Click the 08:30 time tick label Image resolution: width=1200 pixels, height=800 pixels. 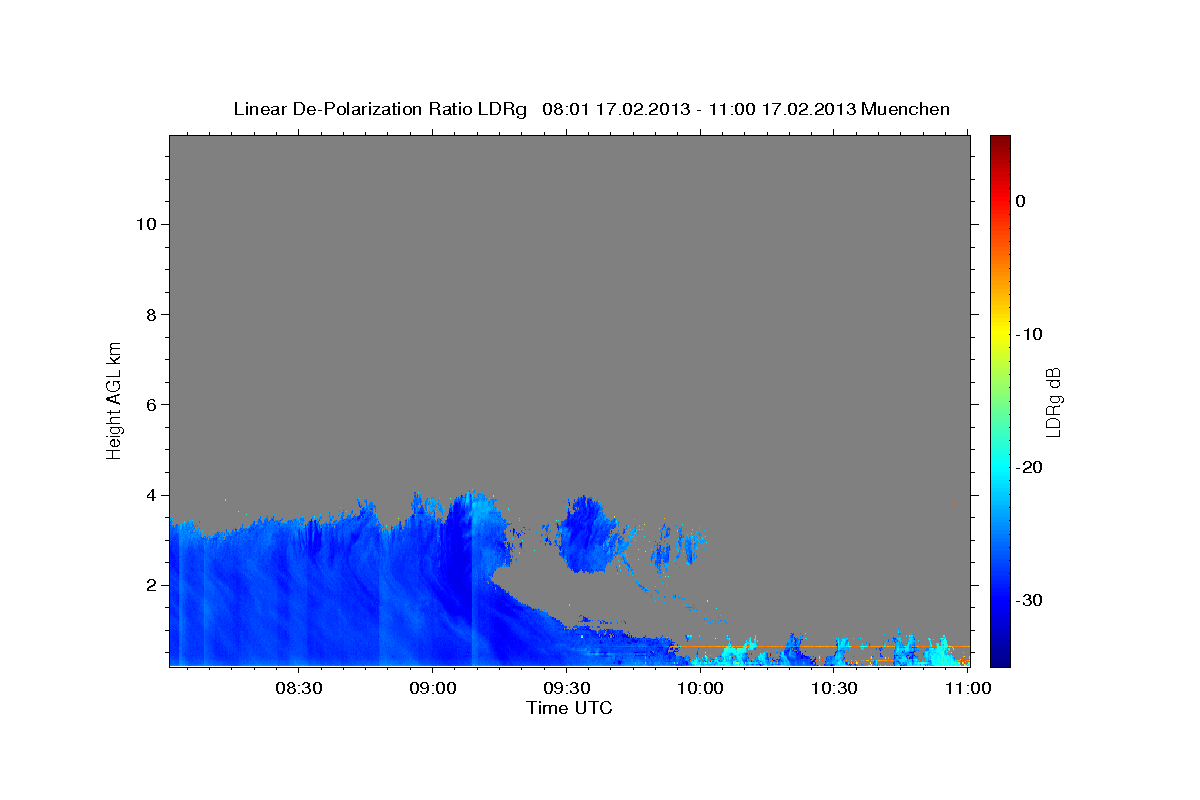(x=299, y=688)
